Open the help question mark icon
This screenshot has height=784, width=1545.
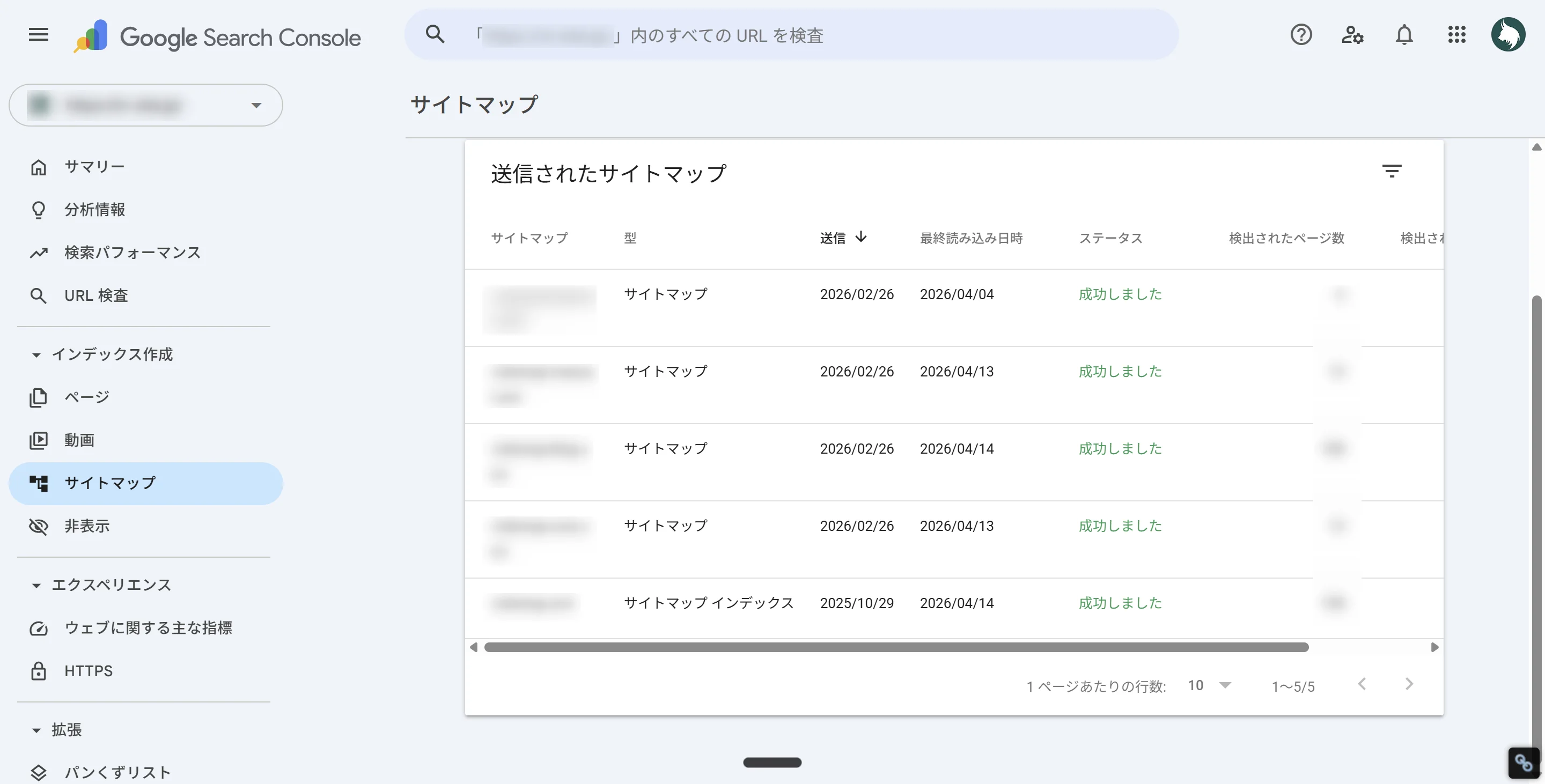pyautogui.click(x=1301, y=35)
